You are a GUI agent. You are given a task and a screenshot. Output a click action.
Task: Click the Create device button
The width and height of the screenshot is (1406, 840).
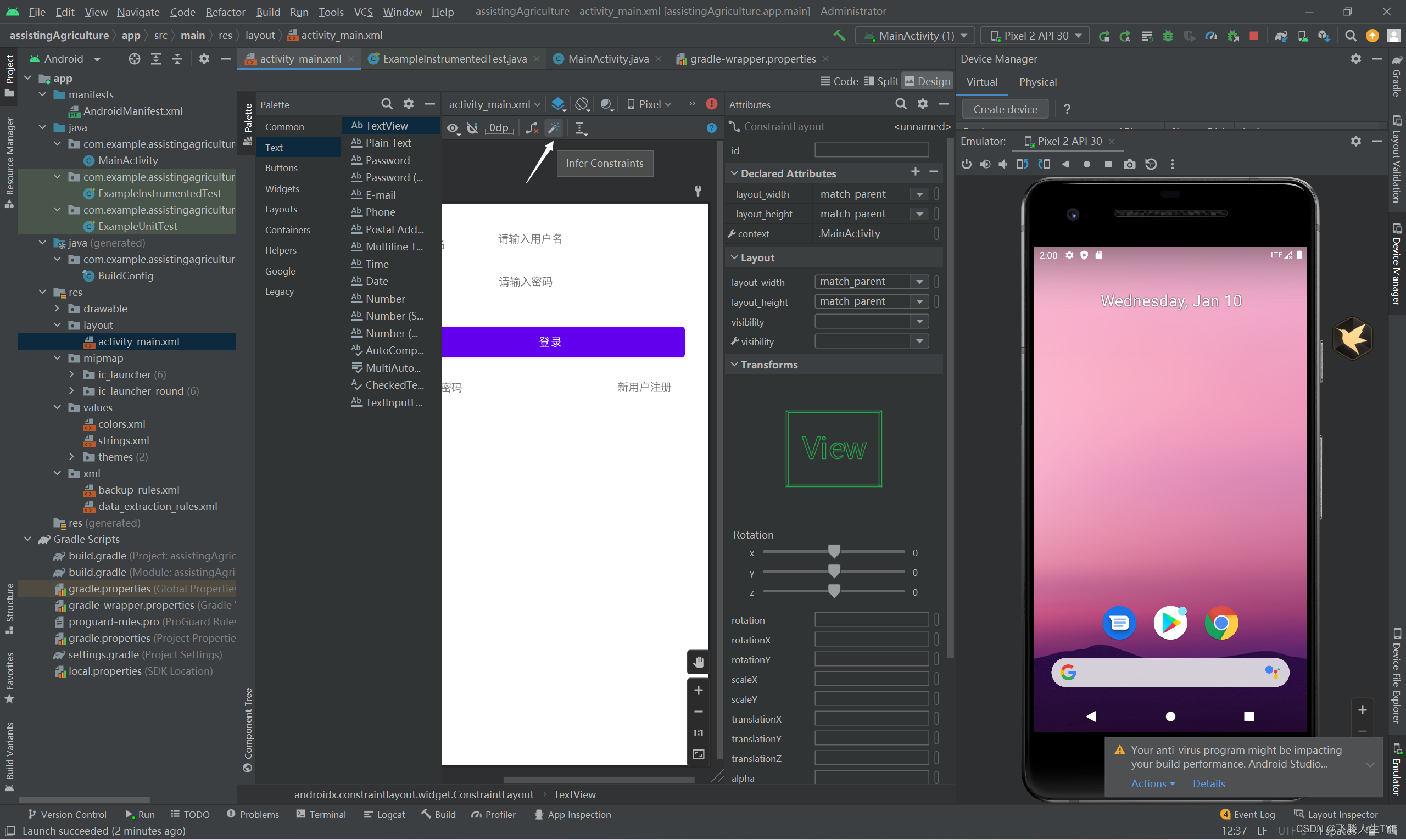point(1005,109)
